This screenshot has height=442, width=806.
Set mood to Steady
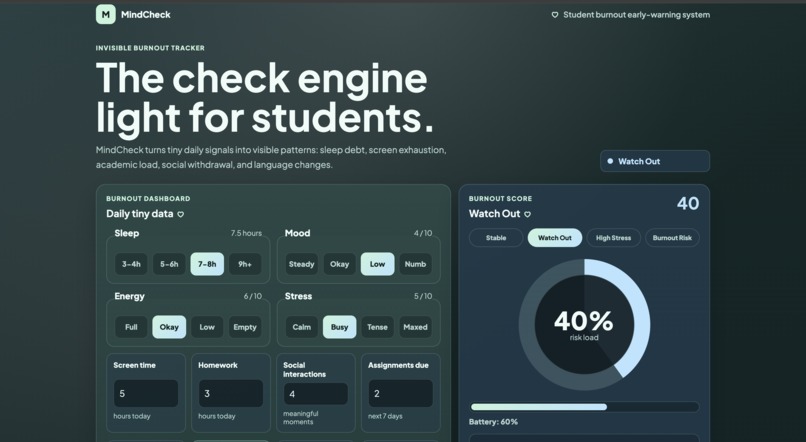click(x=301, y=264)
